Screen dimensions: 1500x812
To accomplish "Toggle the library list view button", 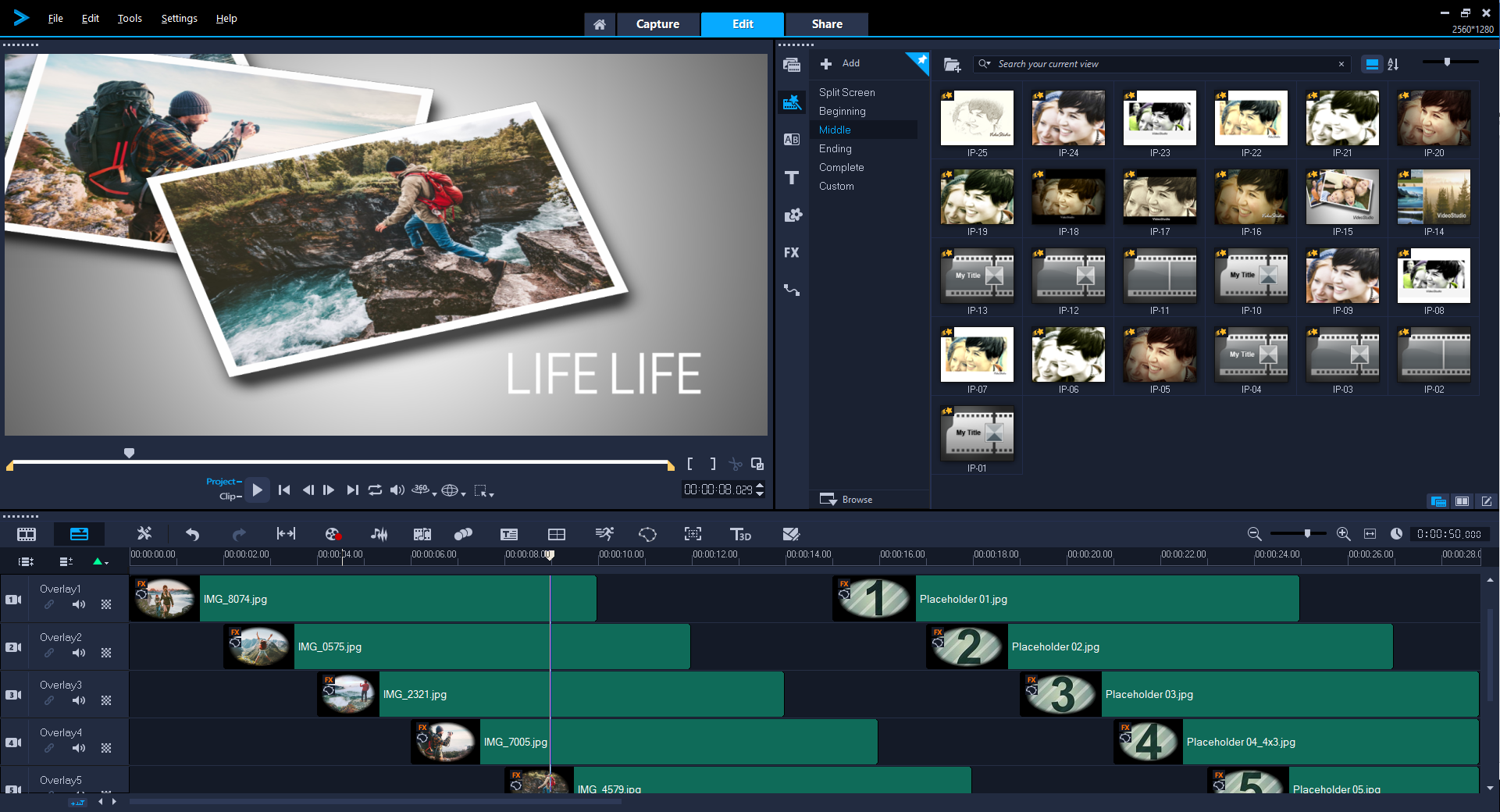I will point(1372,64).
